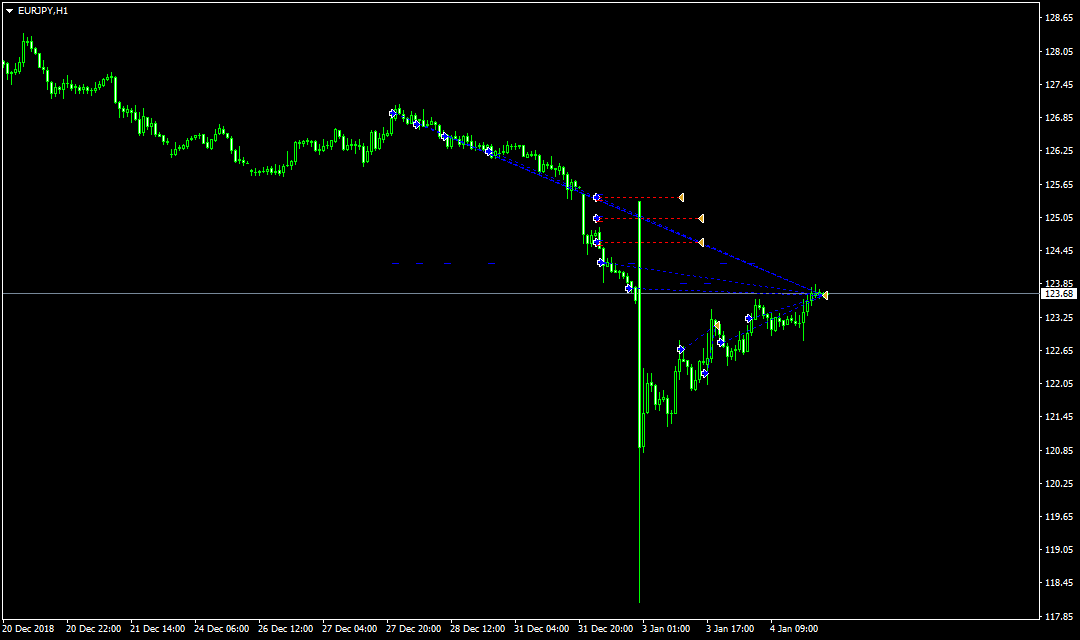
Task: Click the 20 Dec 2018 date label
Action: tap(28, 629)
